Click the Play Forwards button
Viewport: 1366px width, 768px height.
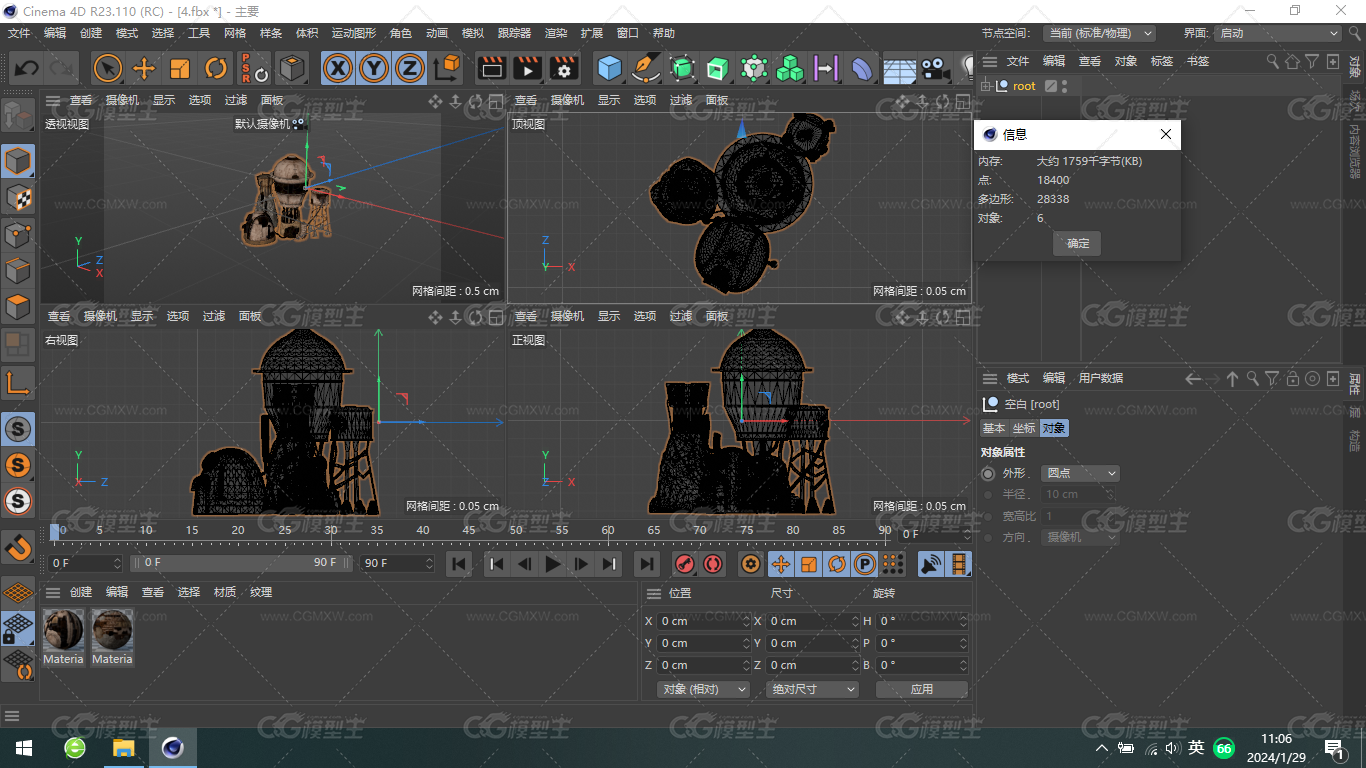552,564
